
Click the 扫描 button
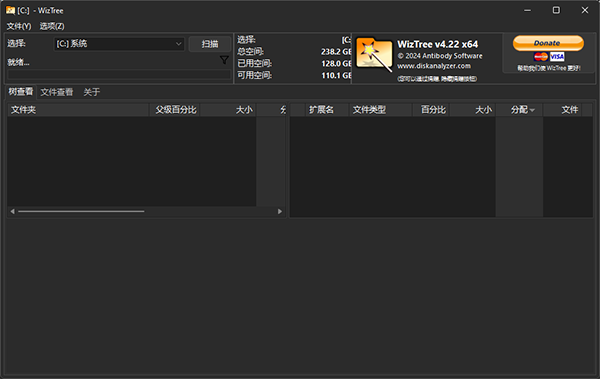pyautogui.click(x=210, y=44)
